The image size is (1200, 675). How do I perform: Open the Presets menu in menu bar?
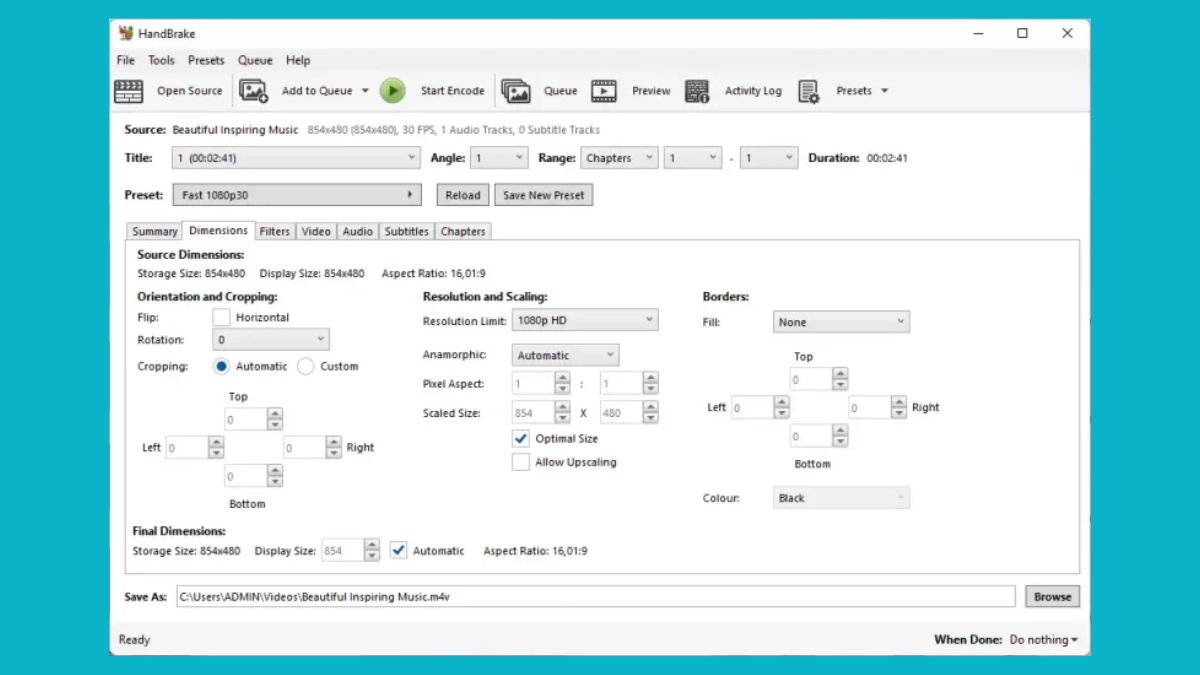[206, 60]
